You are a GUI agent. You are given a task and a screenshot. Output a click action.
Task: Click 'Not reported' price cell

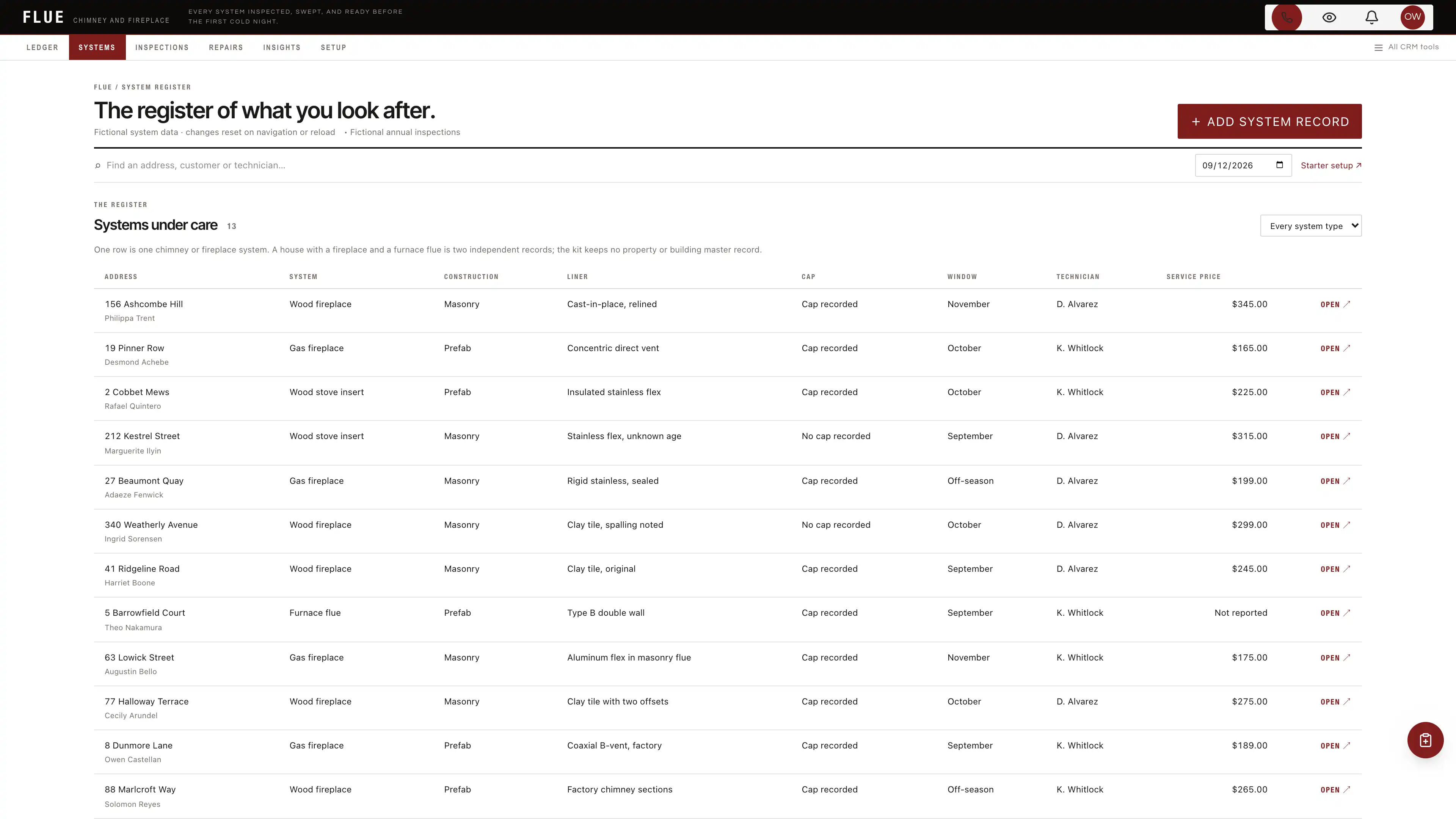pyautogui.click(x=1241, y=613)
